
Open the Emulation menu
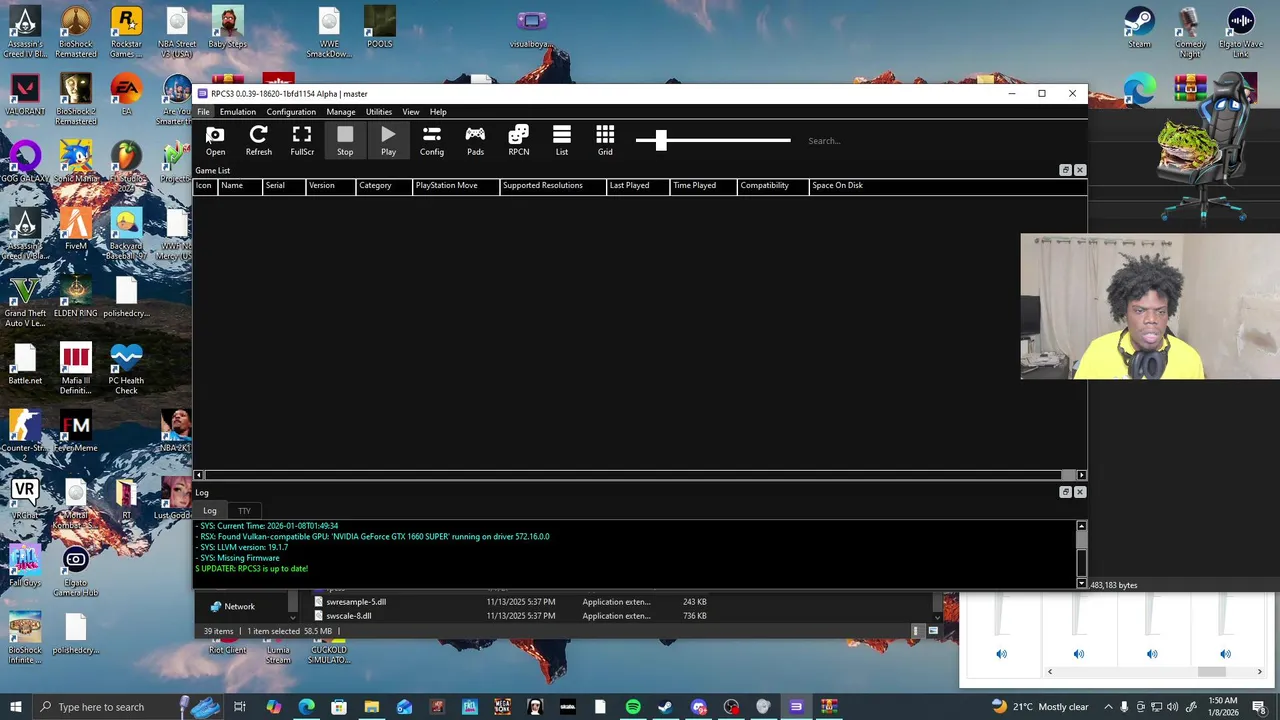(238, 112)
